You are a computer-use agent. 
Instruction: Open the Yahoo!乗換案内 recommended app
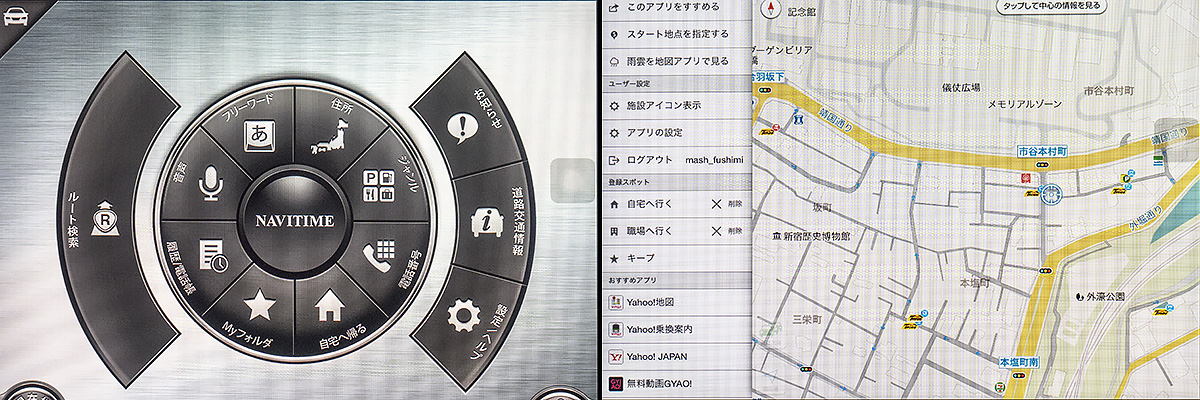pos(677,329)
